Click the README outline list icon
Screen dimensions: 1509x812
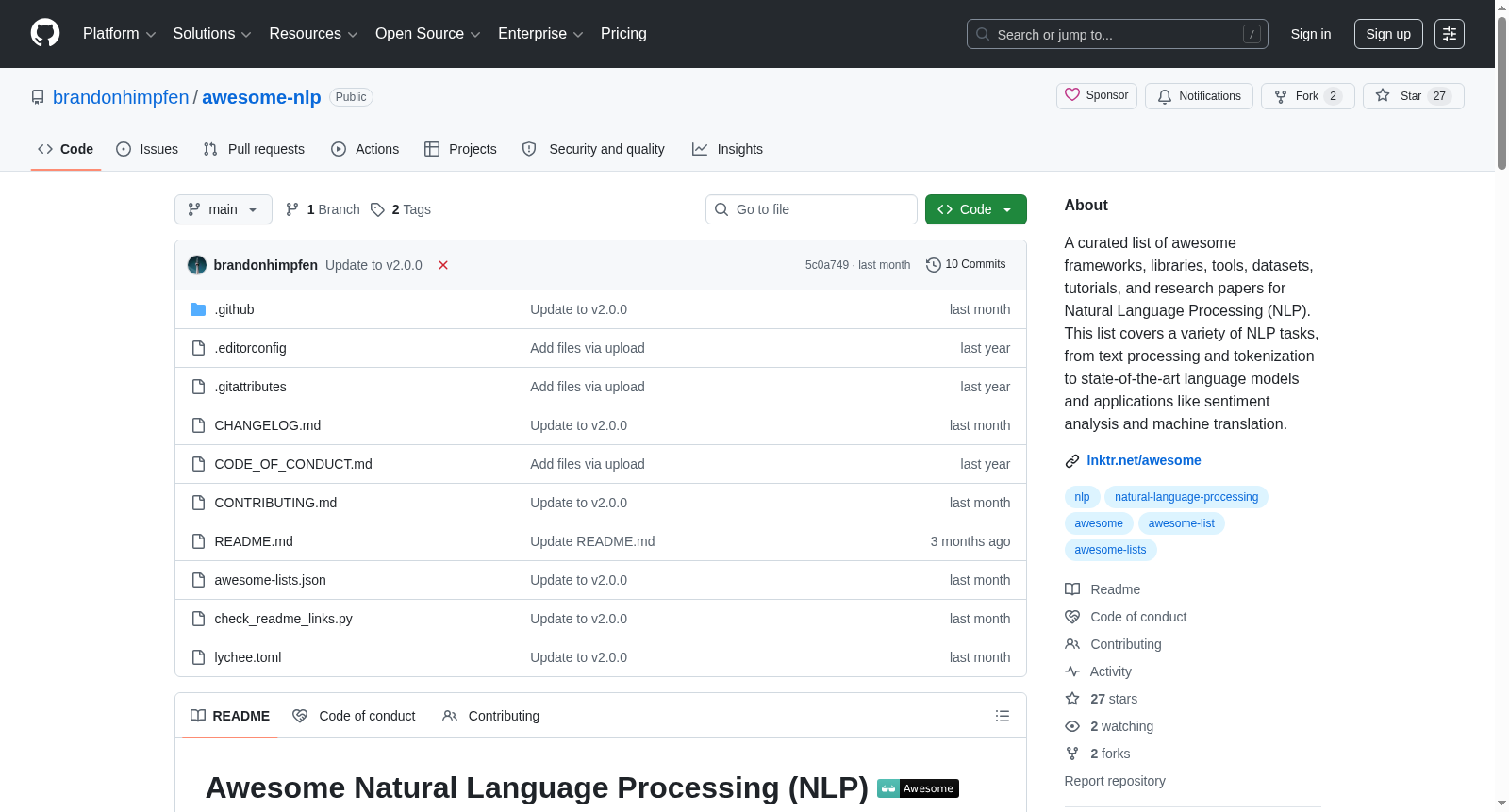1003,716
